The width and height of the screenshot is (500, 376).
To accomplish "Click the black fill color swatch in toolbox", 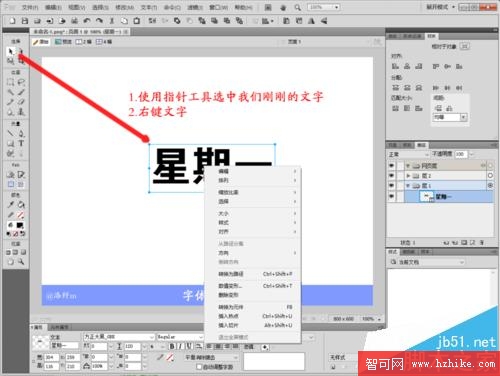I will pos(20,225).
